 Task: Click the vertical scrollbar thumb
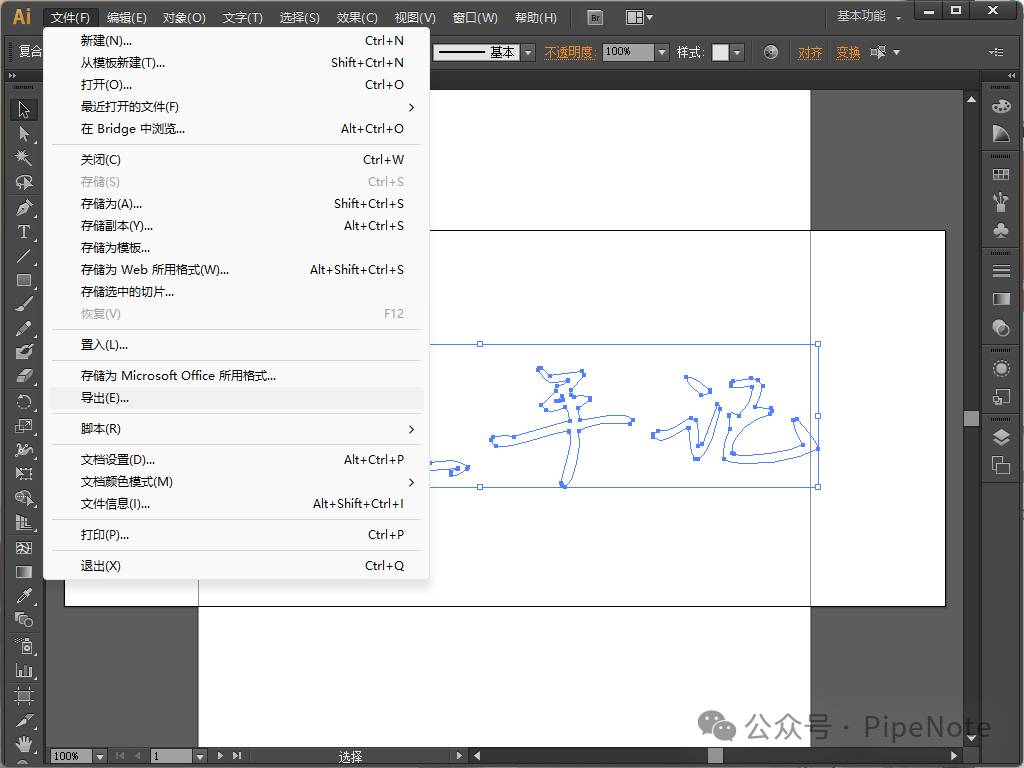coord(971,418)
